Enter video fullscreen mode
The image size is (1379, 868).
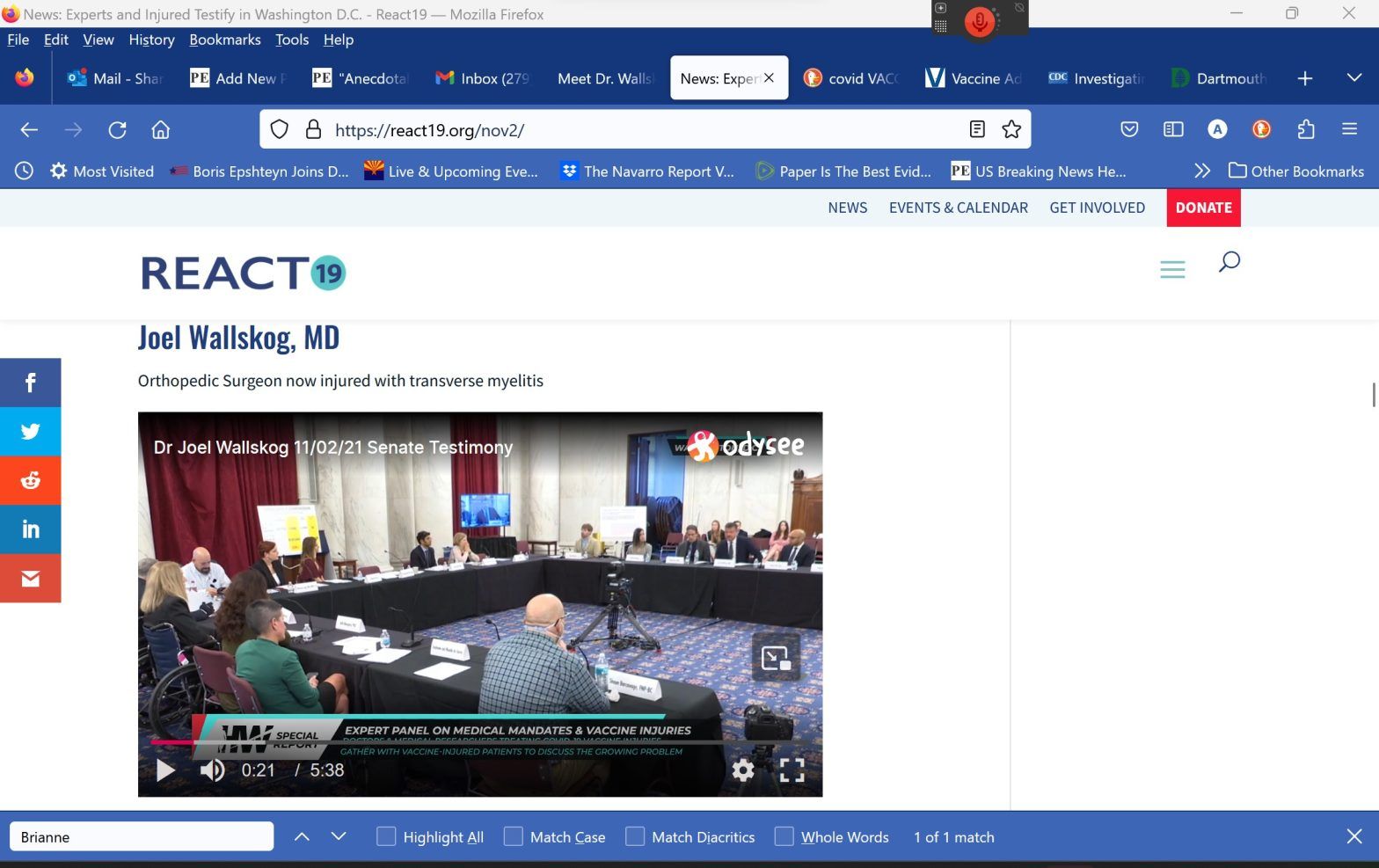tap(792, 770)
